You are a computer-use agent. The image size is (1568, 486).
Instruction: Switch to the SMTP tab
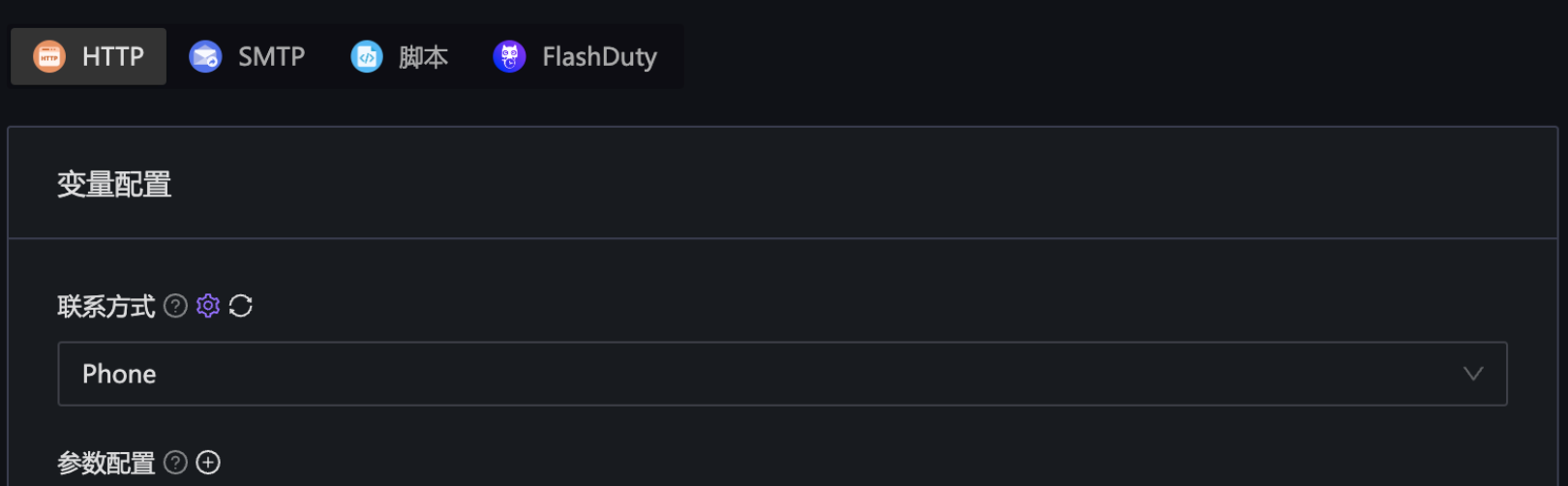[x=271, y=57]
